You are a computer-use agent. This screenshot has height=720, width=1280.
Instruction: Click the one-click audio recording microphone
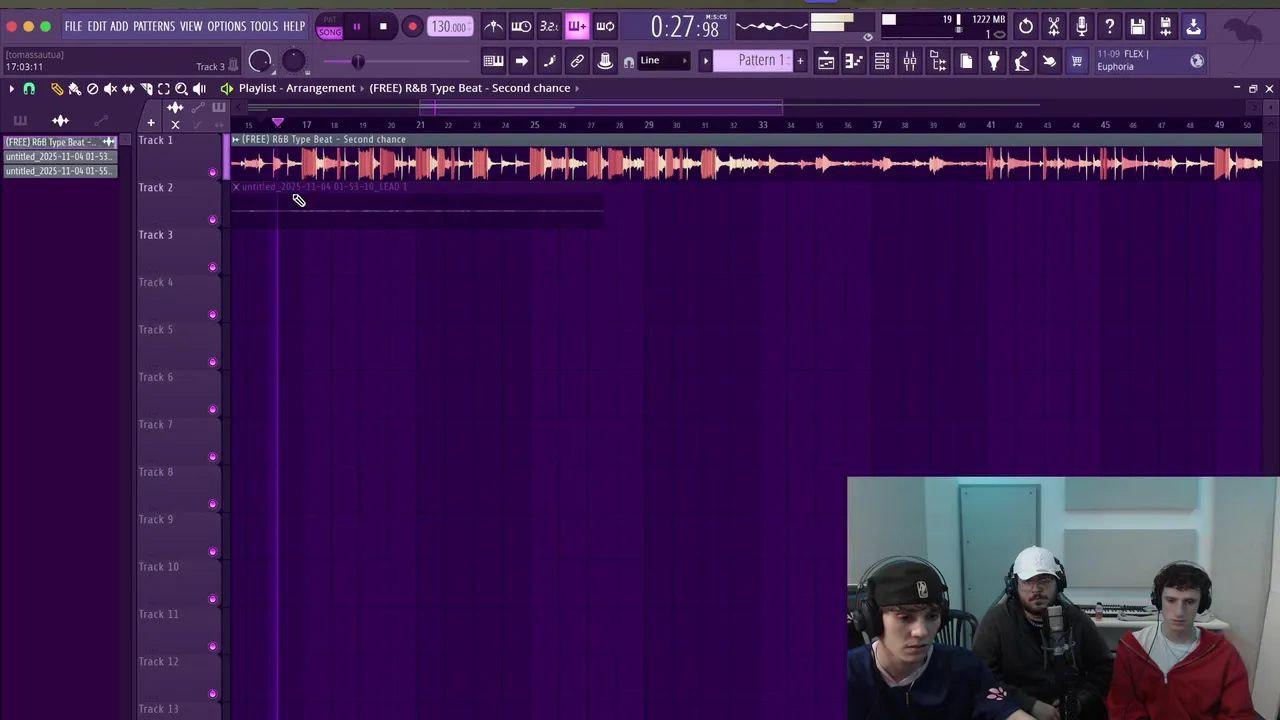(x=1082, y=27)
